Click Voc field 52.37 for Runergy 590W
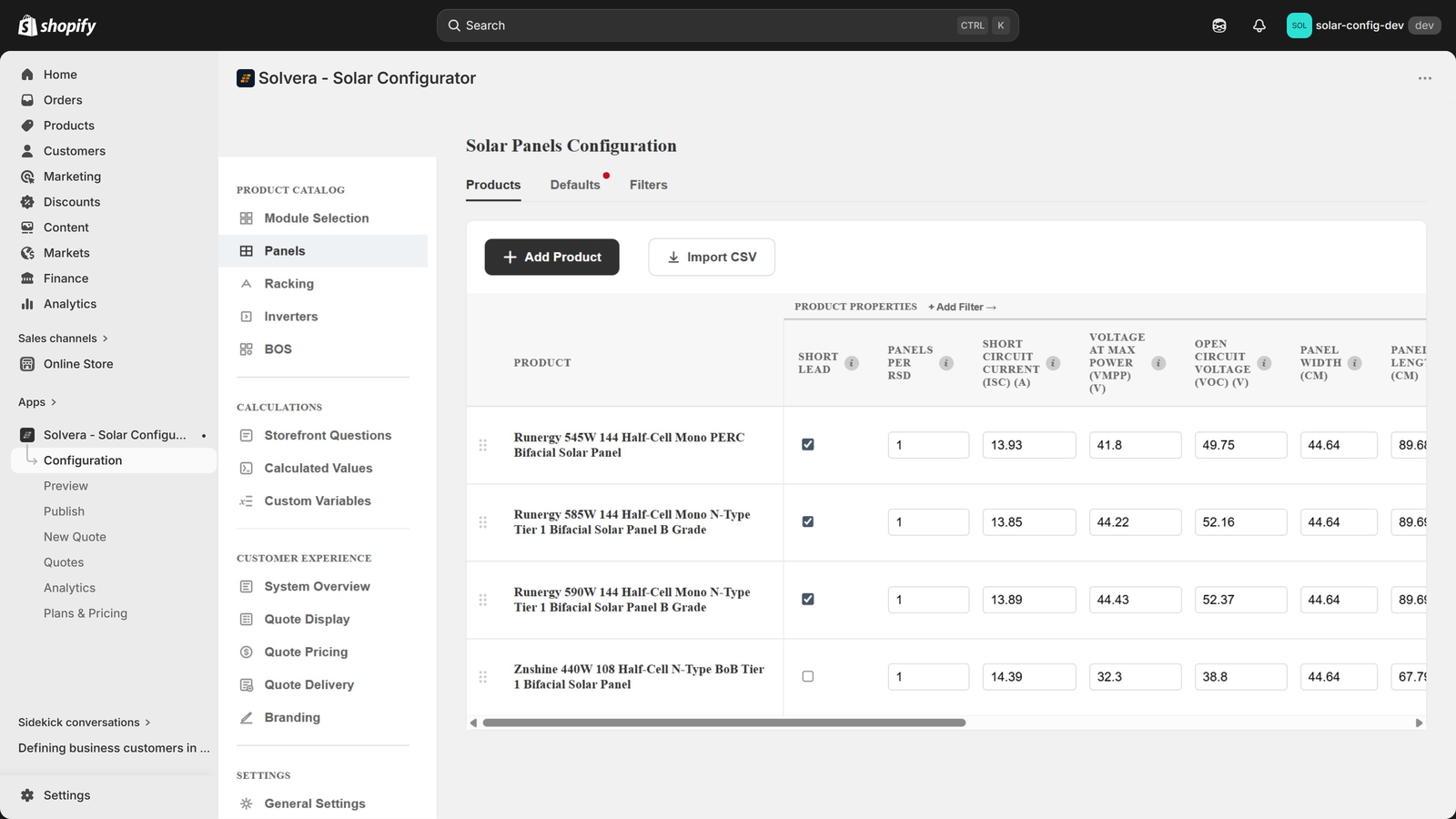 click(1240, 600)
